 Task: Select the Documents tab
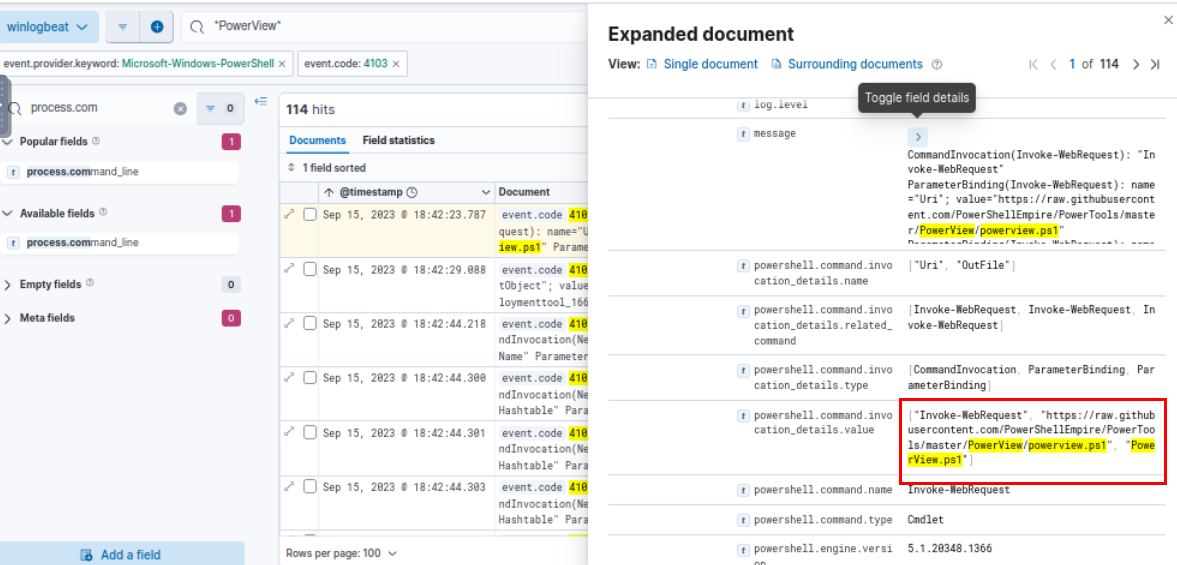pyautogui.click(x=317, y=140)
